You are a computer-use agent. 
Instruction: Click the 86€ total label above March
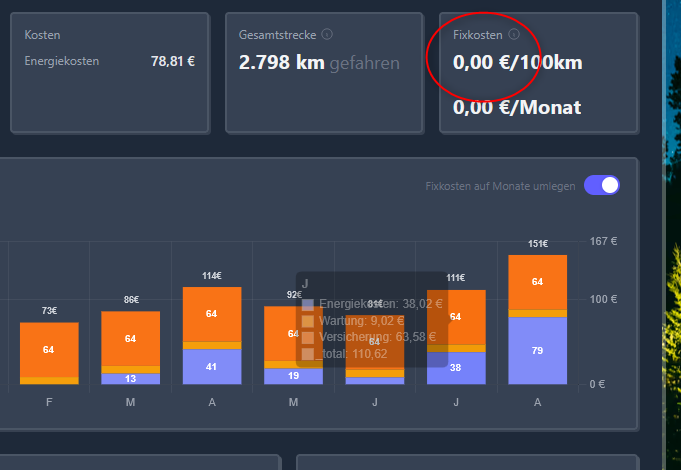tap(131, 300)
